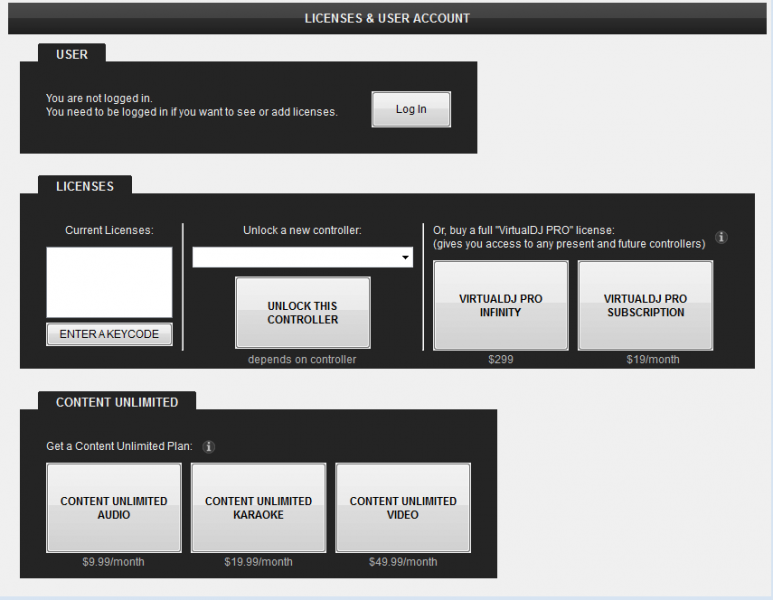Screen dimensions: 773x600
Task: Click 'depends on controller' text
Action: [x=302, y=359]
